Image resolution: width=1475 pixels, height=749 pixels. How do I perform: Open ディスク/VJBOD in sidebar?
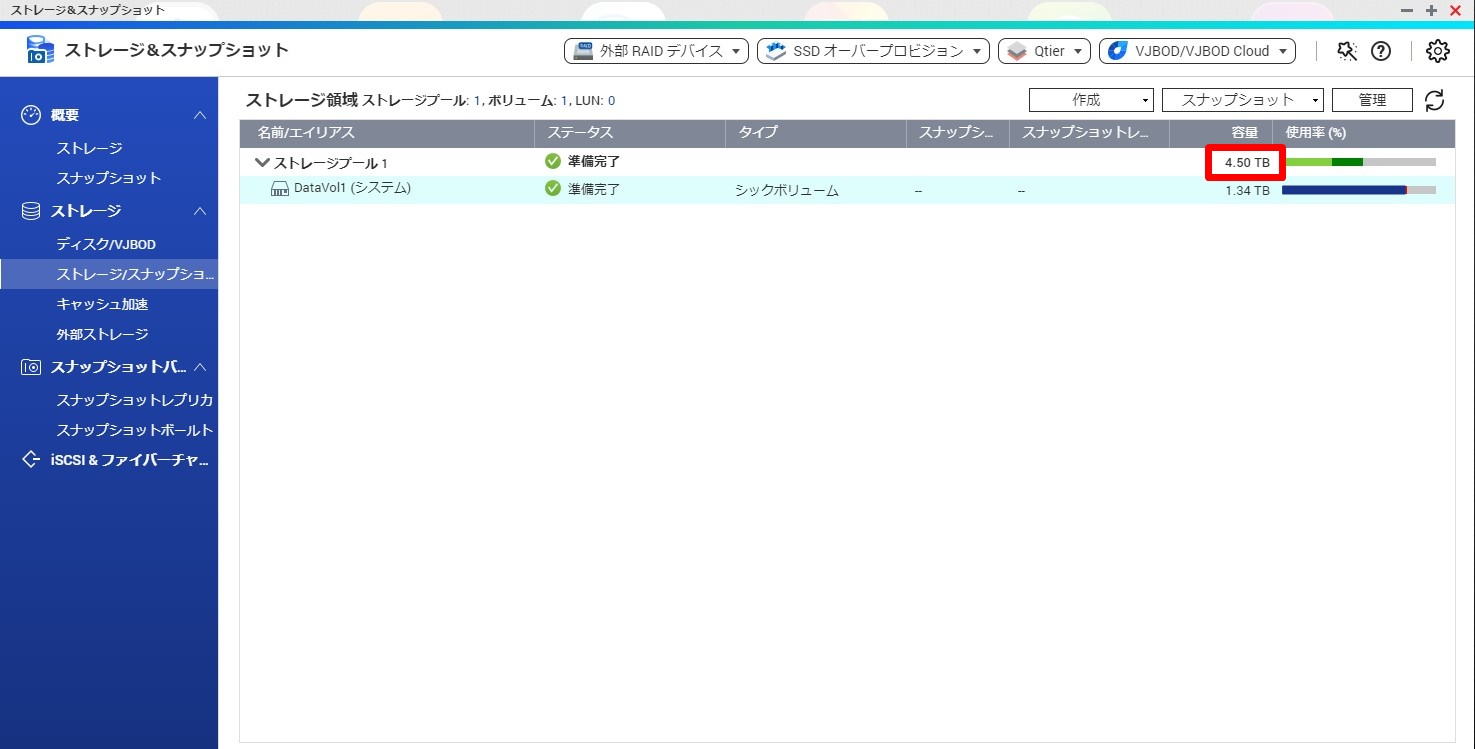tap(106, 244)
